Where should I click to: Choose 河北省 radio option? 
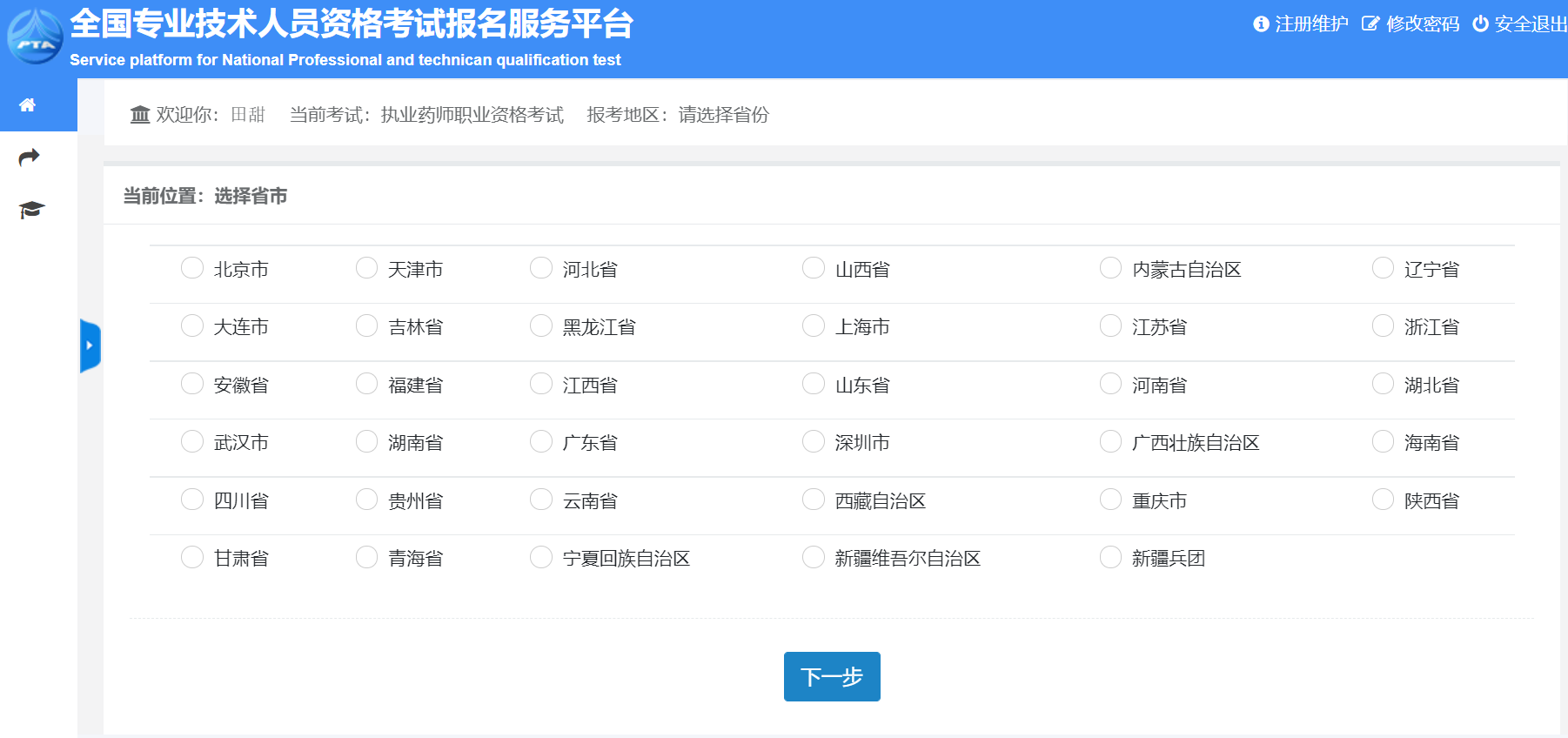(x=541, y=268)
